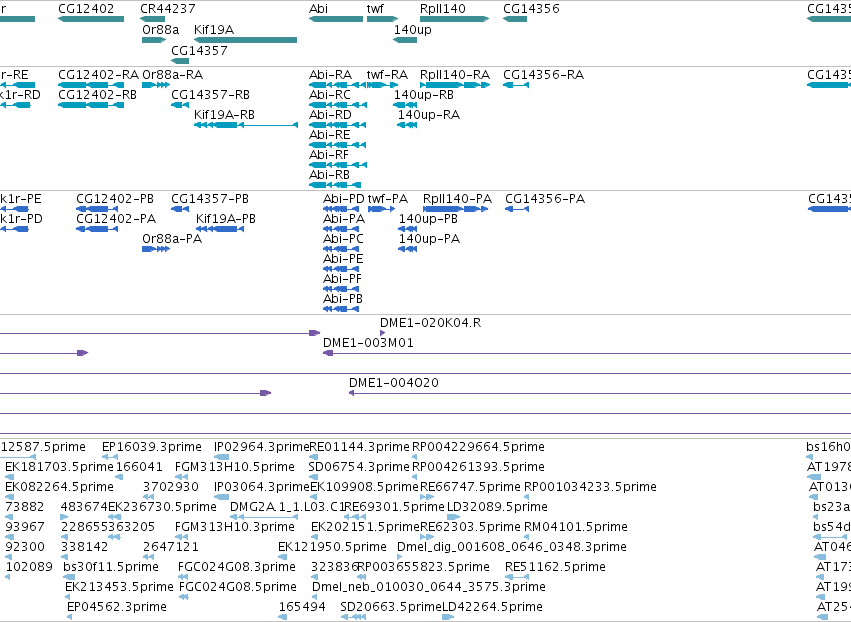The width and height of the screenshot is (851, 622).
Task: Select transcript Kif19A-RB
Action: click(246, 125)
